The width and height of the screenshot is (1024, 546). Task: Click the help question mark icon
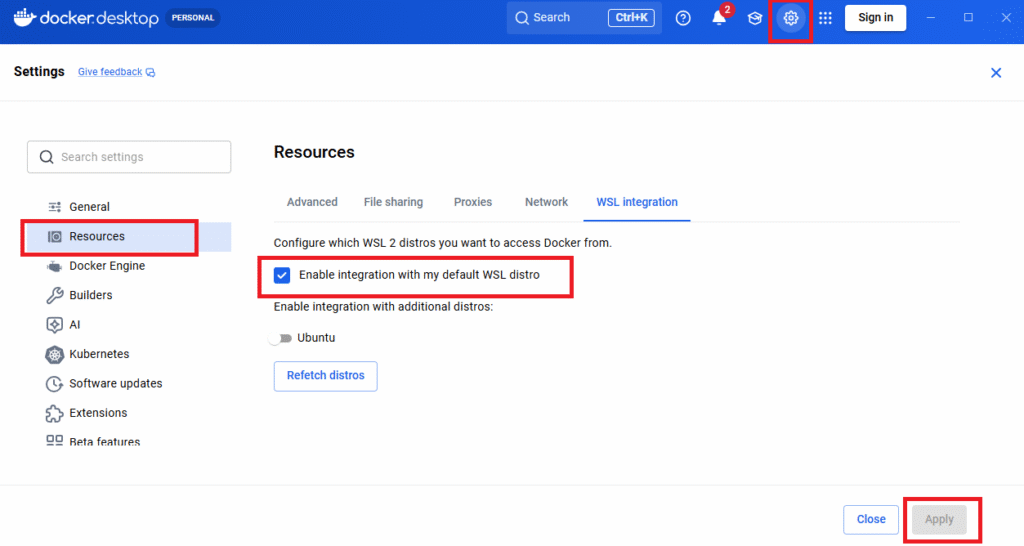(x=683, y=18)
